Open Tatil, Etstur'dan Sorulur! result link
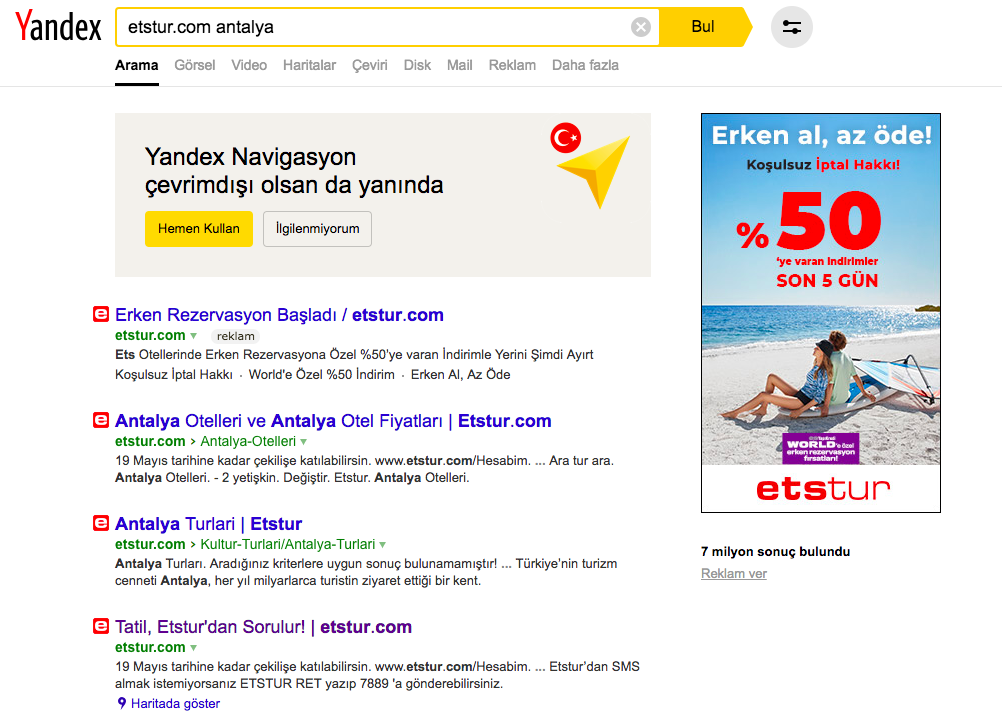This screenshot has width=1002, height=723. coord(263,627)
